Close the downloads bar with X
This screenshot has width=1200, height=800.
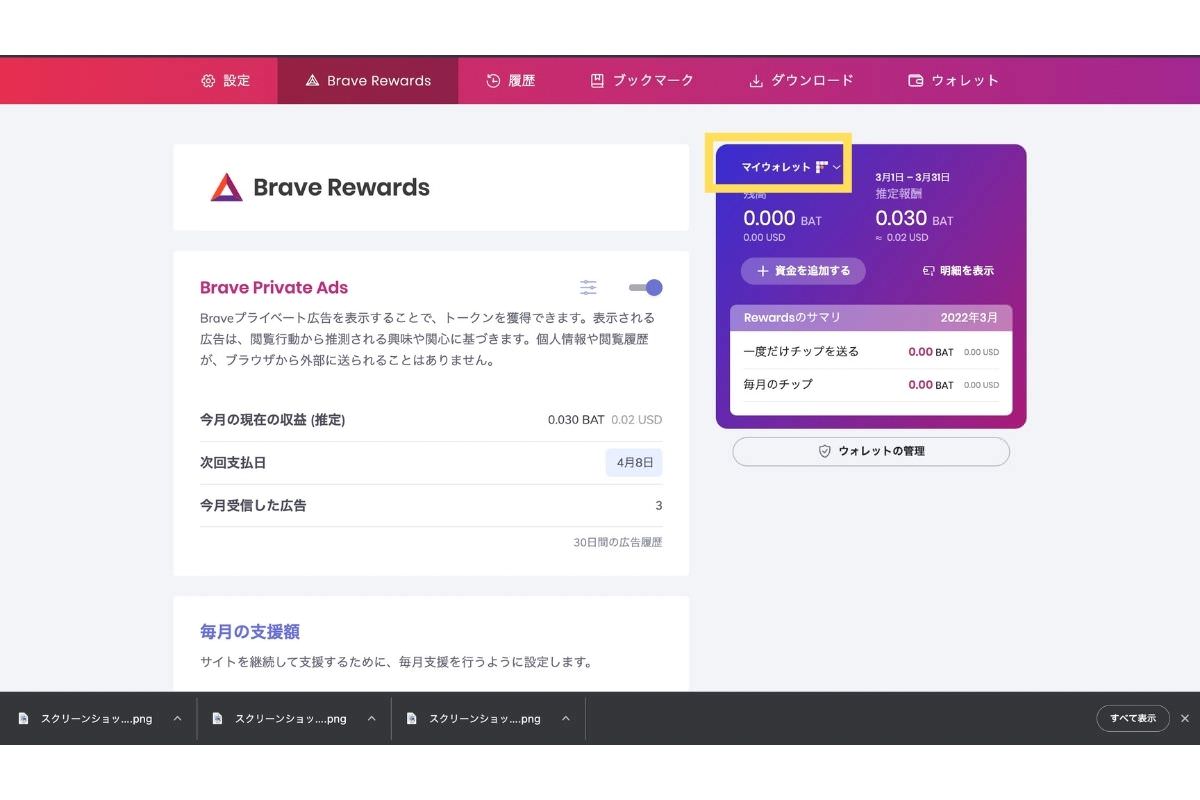pyautogui.click(x=1185, y=718)
